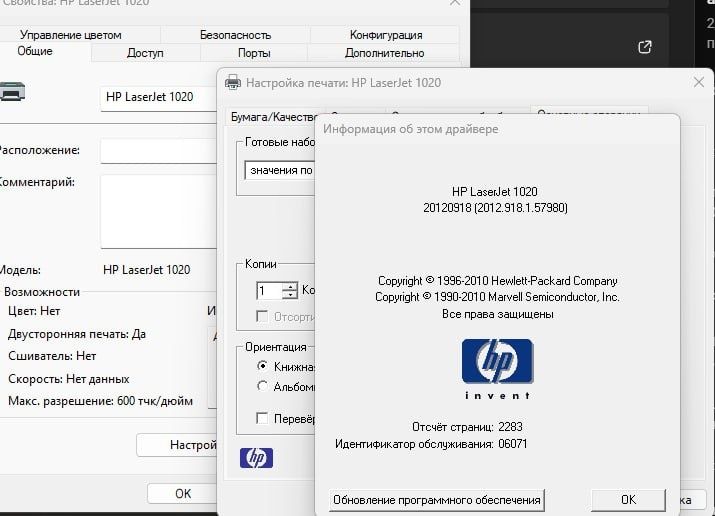The image size is (715, 516).
Task: Click the HP invent logo in the driver info dialog
Action: [497, 369]
